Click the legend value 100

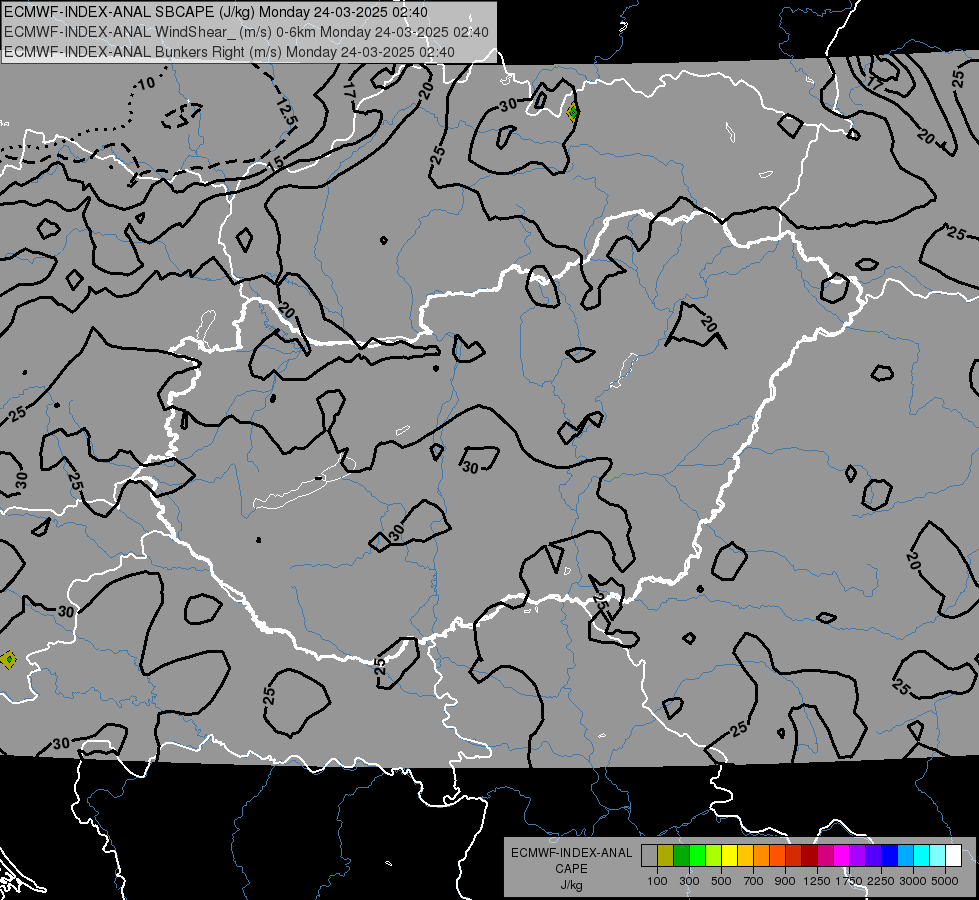[x=657, y=881]
